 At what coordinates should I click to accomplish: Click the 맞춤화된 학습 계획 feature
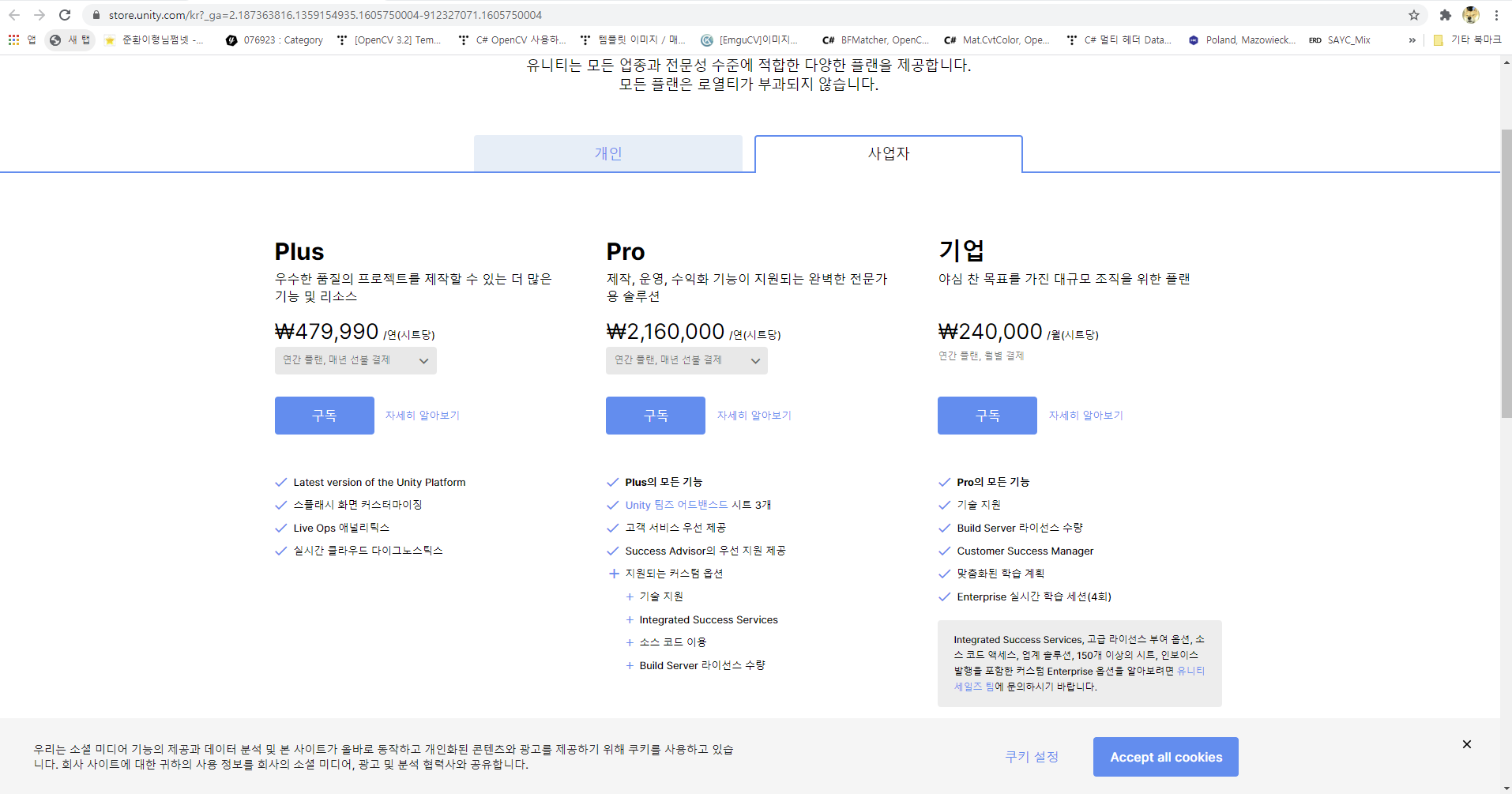[x=1000, y=574]
